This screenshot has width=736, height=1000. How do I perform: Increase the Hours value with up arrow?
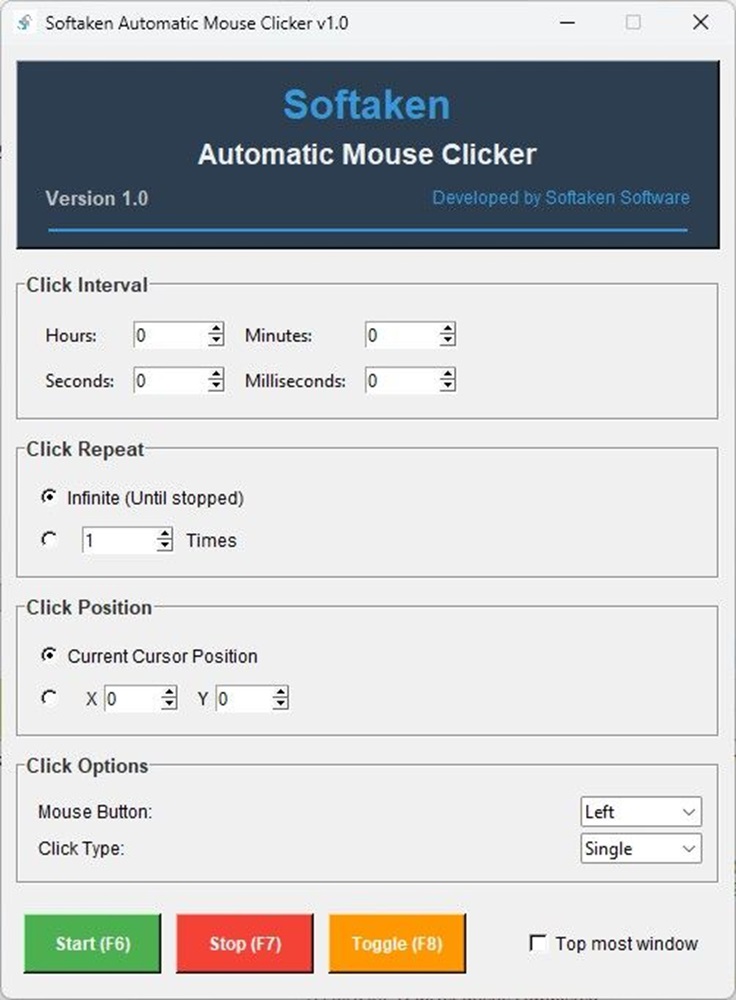tap(216, 330)
